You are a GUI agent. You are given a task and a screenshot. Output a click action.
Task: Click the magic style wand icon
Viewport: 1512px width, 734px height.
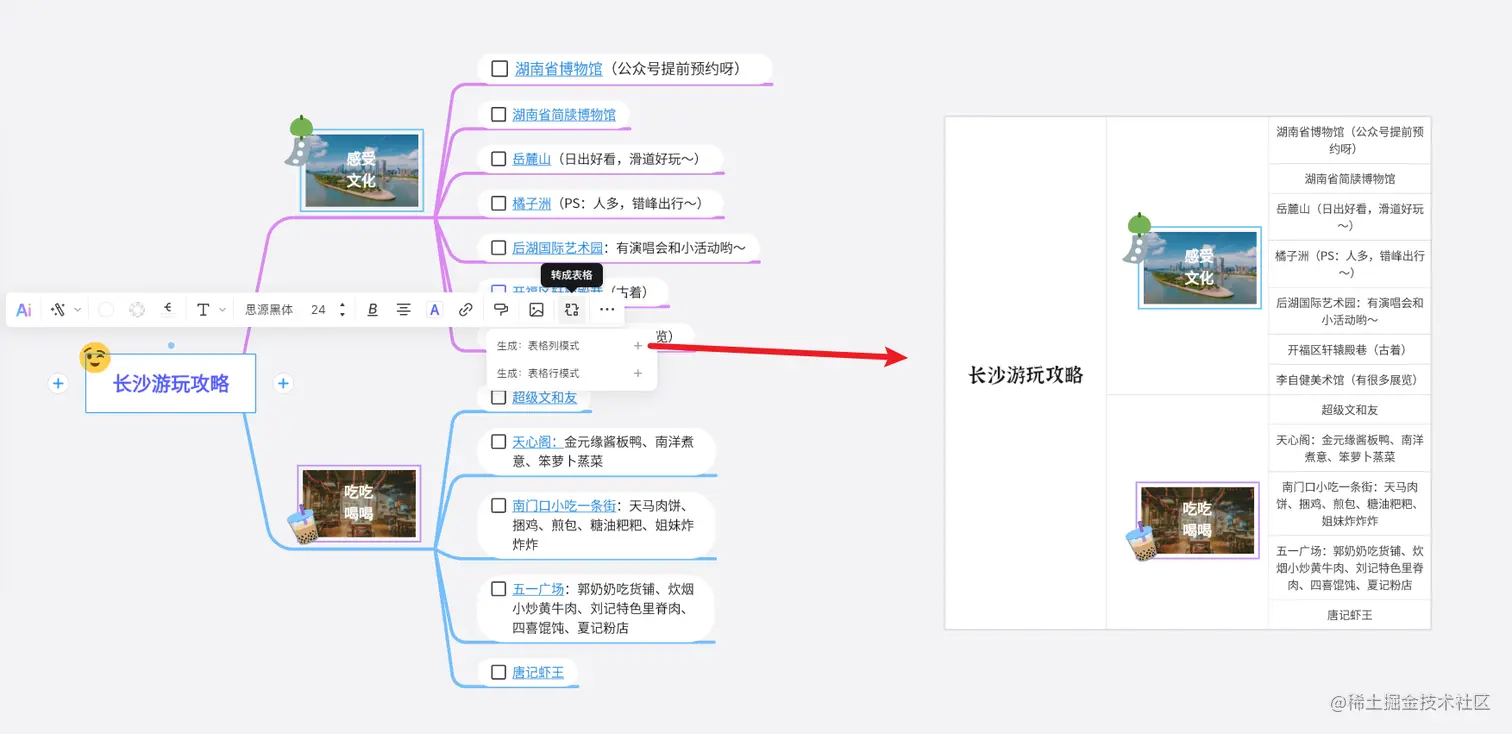click(x=58, y=310)
